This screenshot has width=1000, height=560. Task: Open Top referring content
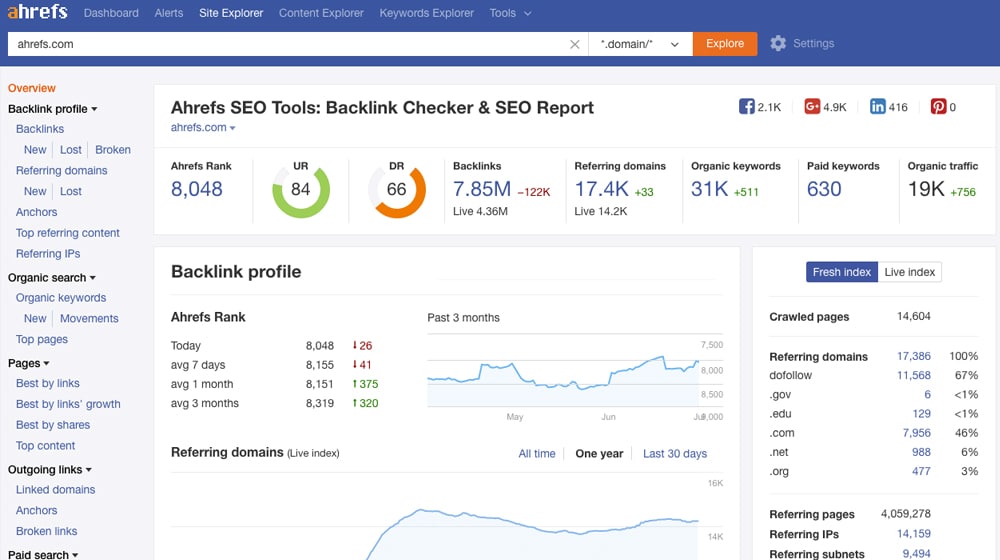coord(68,233)
